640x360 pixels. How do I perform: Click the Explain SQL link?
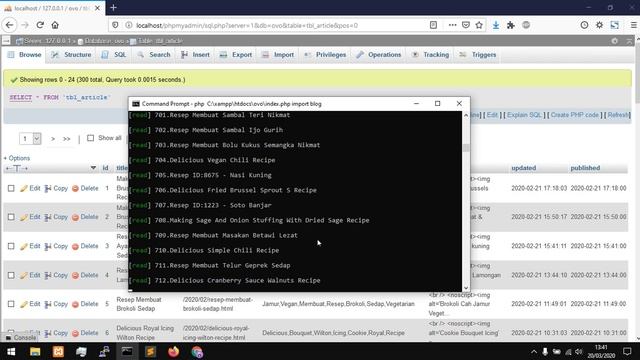click(524, 115)
